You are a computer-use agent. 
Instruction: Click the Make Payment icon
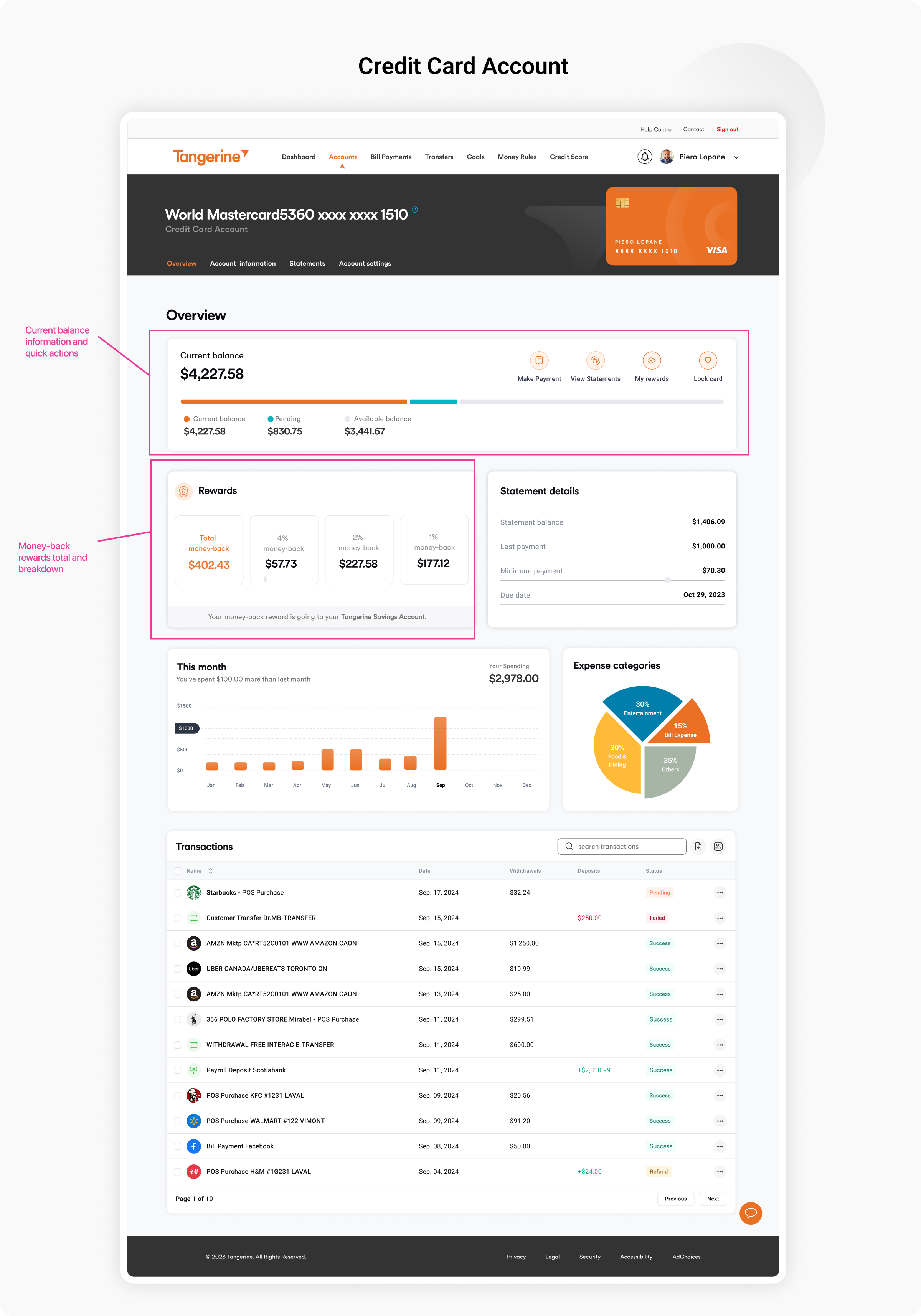click(x=539, y=360)
